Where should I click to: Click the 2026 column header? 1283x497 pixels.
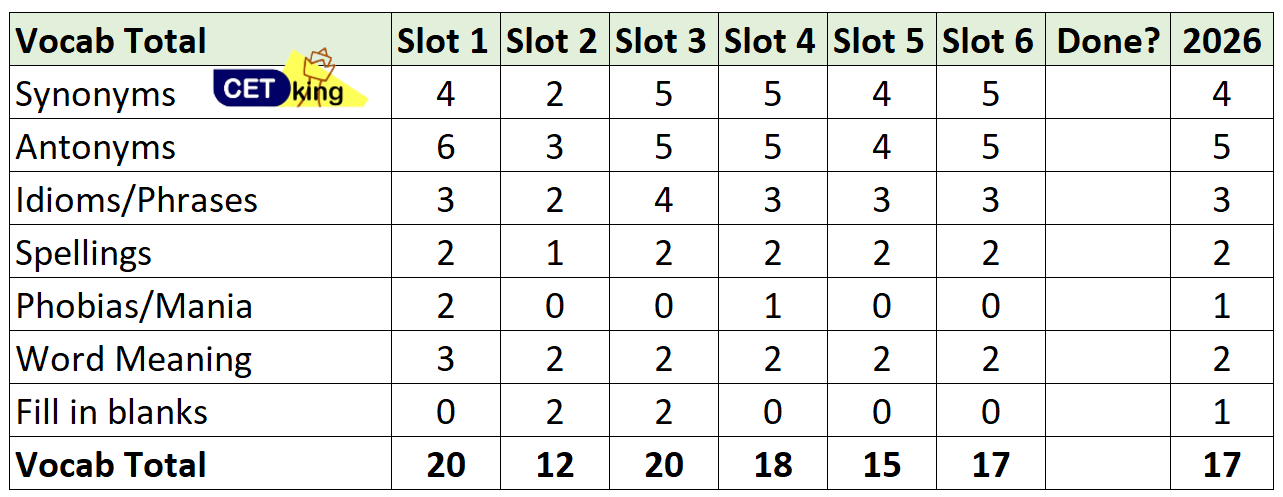click(x=1221, y=41)
